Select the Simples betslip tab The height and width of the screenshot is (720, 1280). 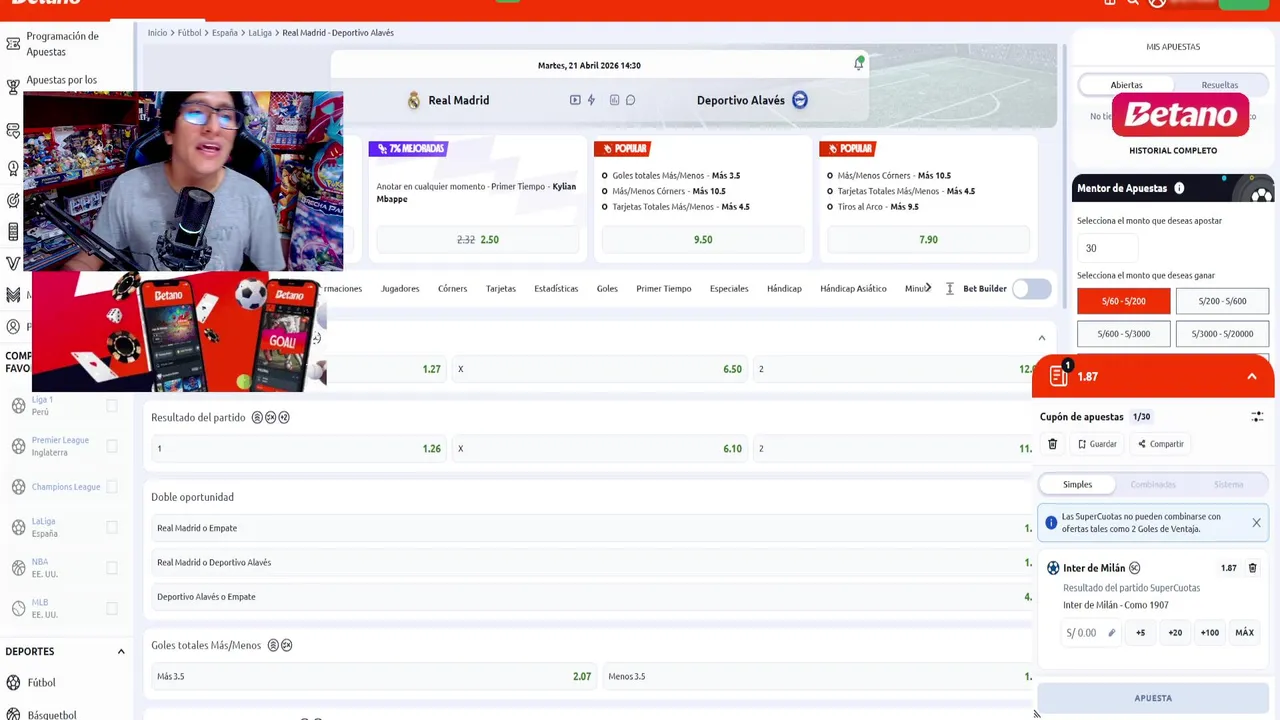click(1077, 484)
